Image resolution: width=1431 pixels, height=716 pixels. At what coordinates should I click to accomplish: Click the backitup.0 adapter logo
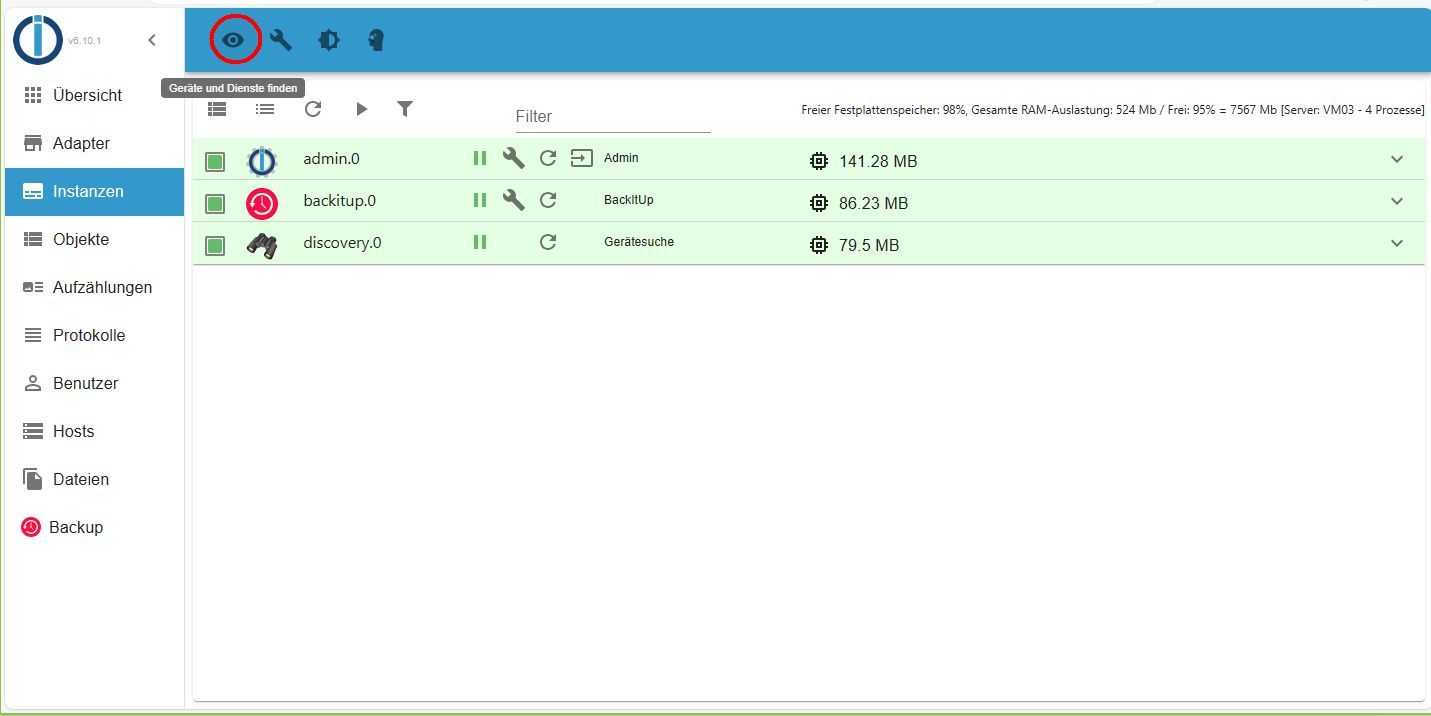[262, 203]
